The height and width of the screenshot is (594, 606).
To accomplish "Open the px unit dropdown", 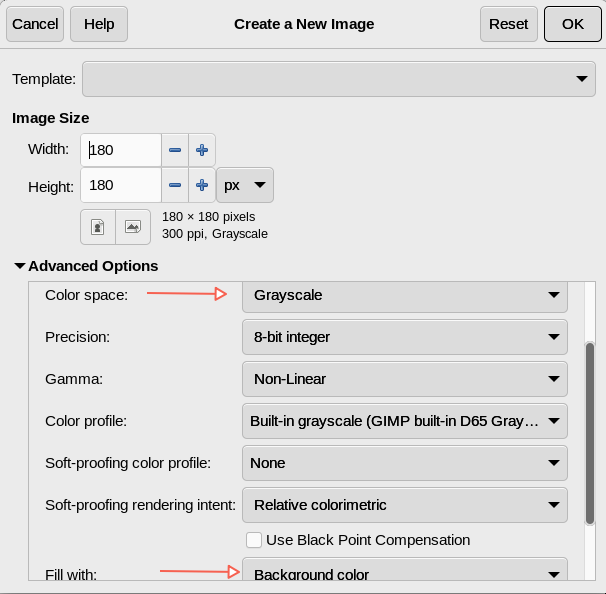I will (245, 185).
